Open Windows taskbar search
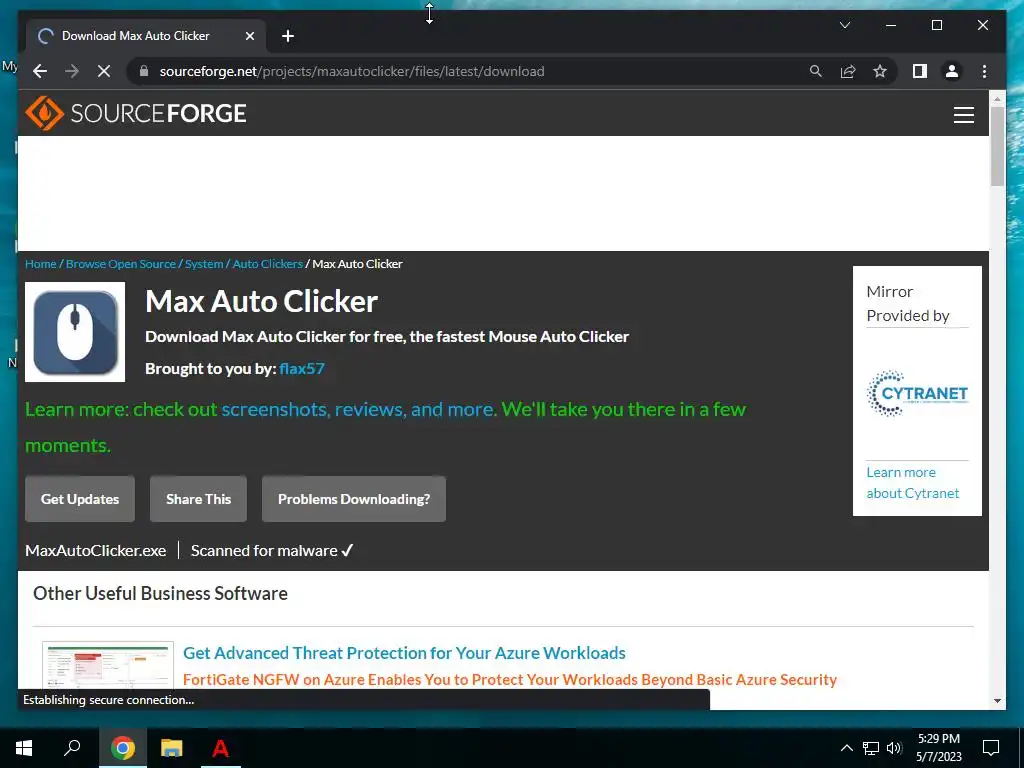The image size is (1024, 768). [x=72, y=748]
